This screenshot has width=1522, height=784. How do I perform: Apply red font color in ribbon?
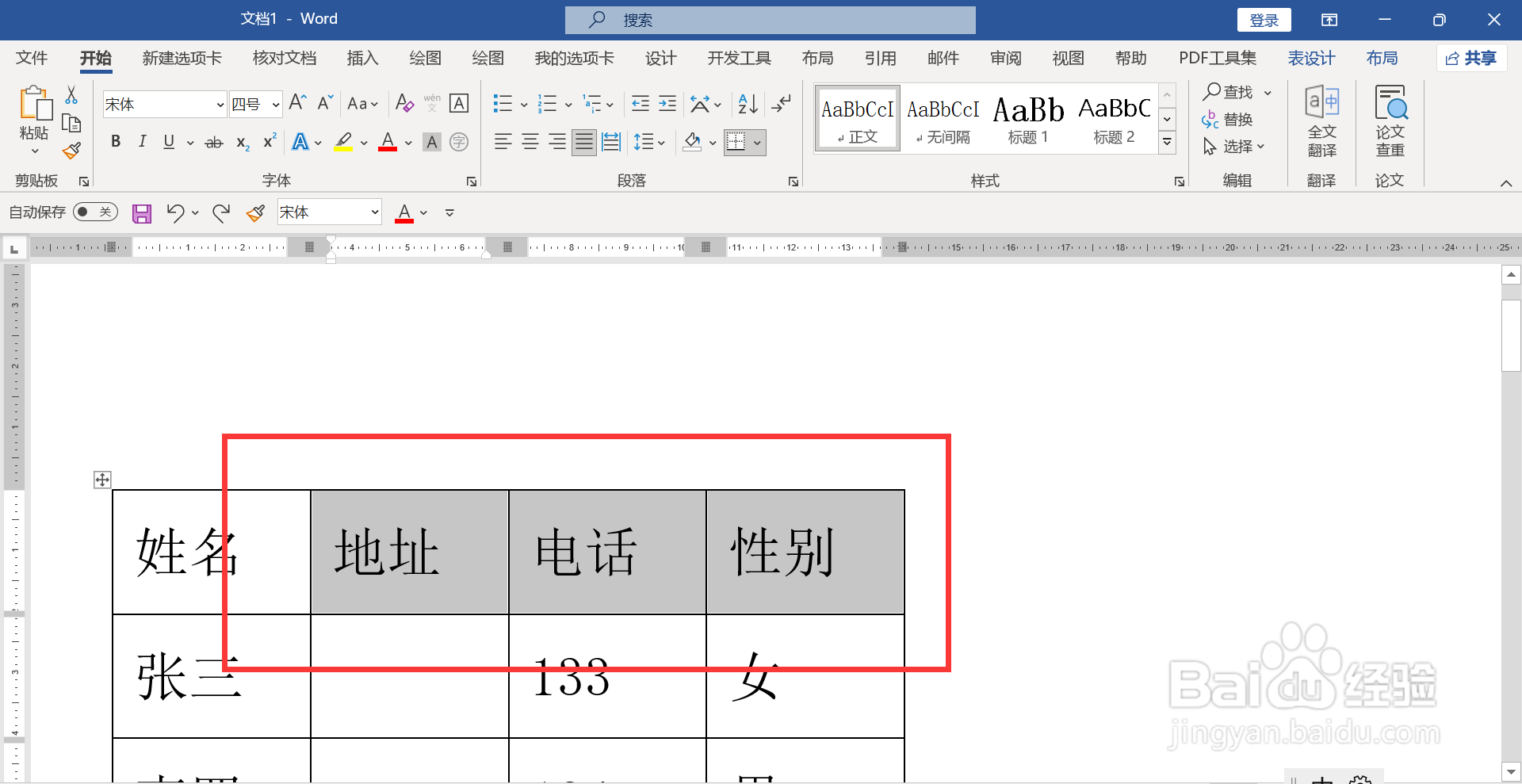click(x=388, y=142)
